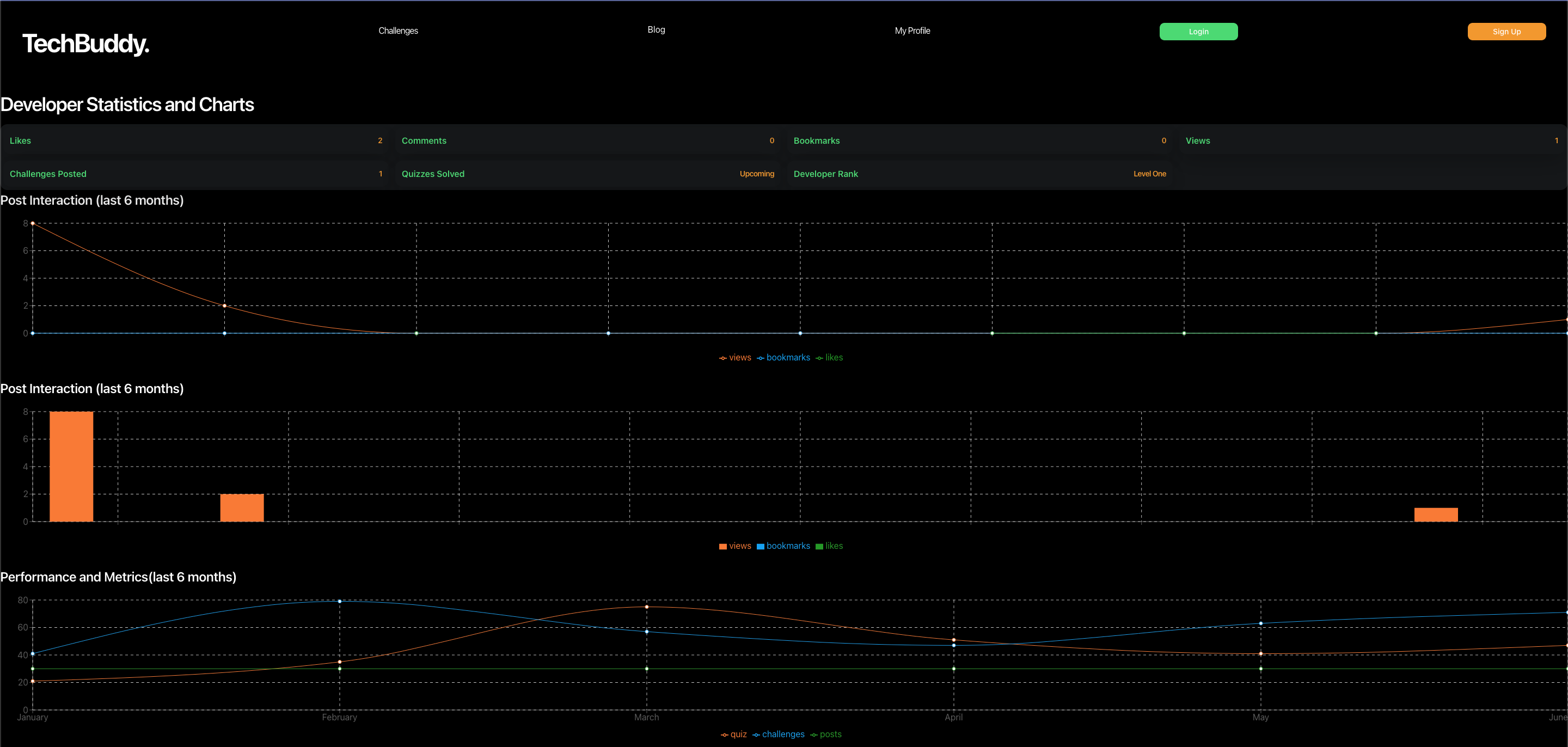Click the challenges legend icon in performance chart
1568x747 pixels.
point(756,735)
